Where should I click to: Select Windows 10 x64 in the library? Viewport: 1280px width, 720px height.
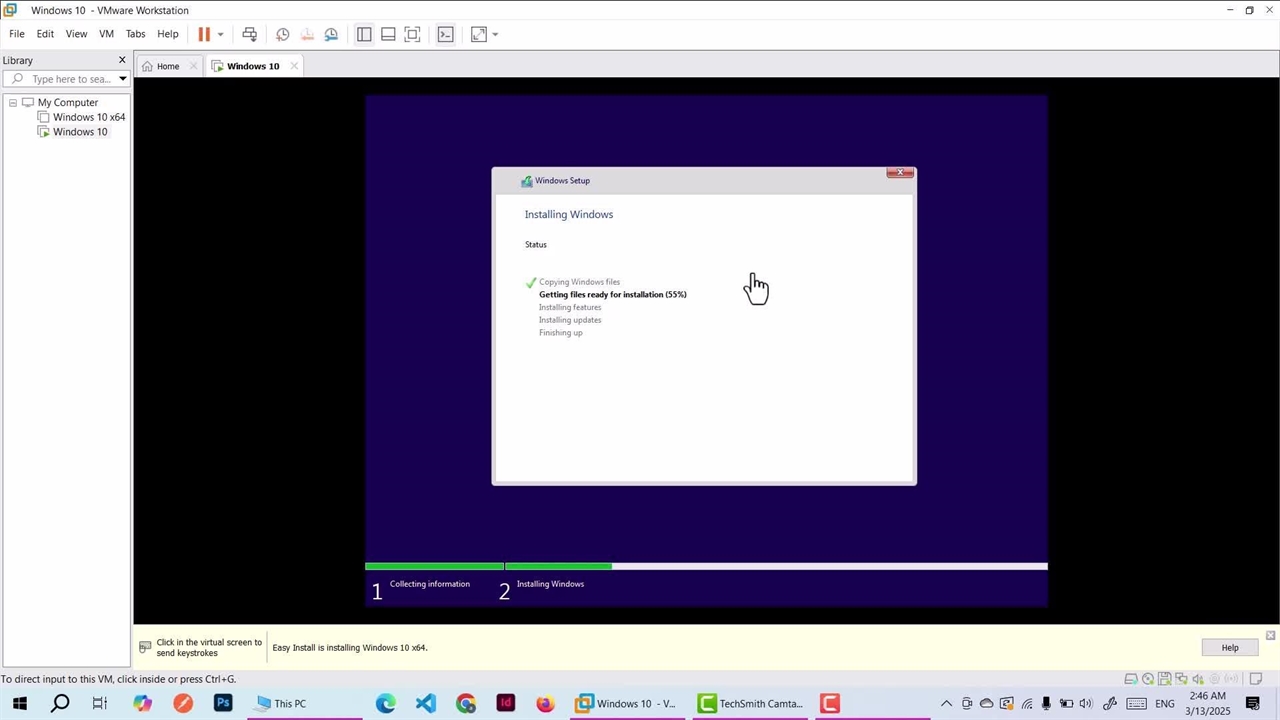[x=88, y=117]
